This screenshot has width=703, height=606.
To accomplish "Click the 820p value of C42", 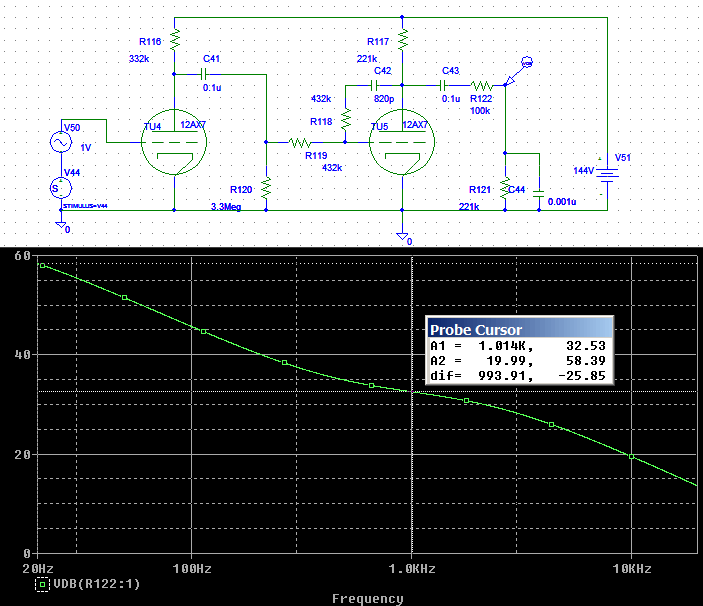I will [x=384, y=98].
